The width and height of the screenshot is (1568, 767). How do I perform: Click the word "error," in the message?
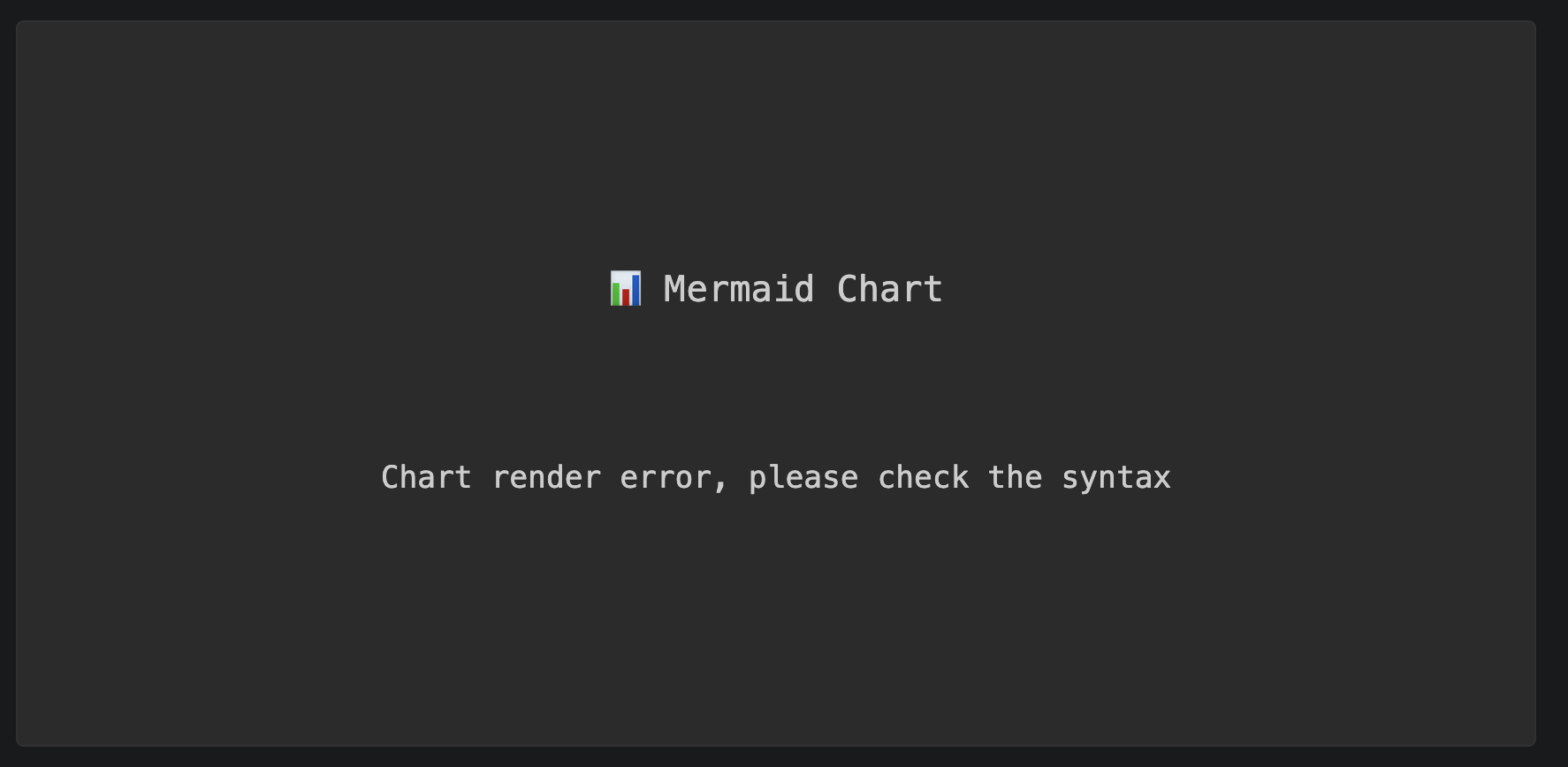point(674,478)
